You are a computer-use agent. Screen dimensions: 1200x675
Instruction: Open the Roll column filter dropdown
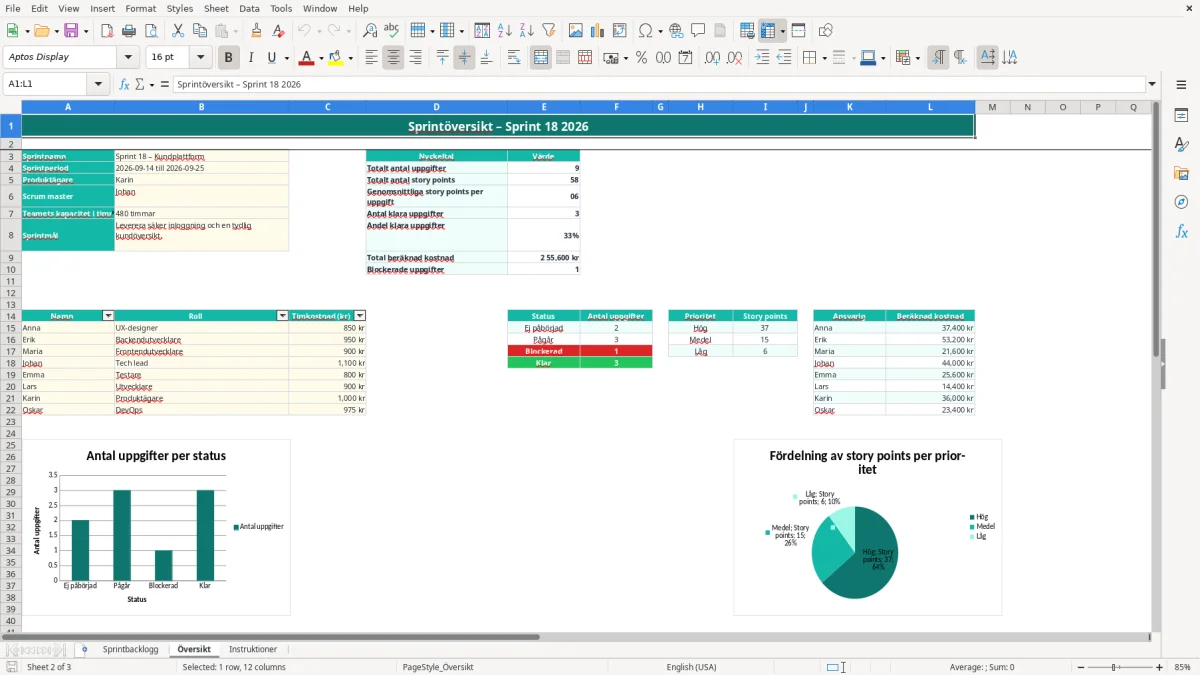(x=283, y=316)
